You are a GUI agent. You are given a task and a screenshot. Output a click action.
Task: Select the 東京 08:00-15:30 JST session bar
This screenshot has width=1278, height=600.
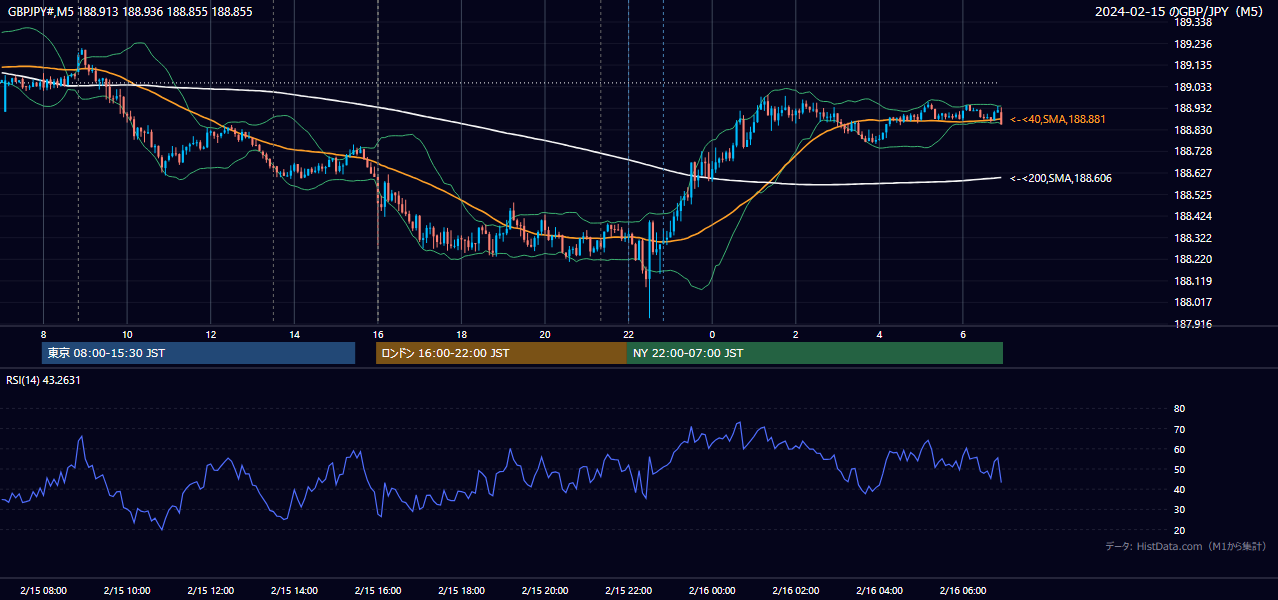pyautogui.click(x=198, y=353)
